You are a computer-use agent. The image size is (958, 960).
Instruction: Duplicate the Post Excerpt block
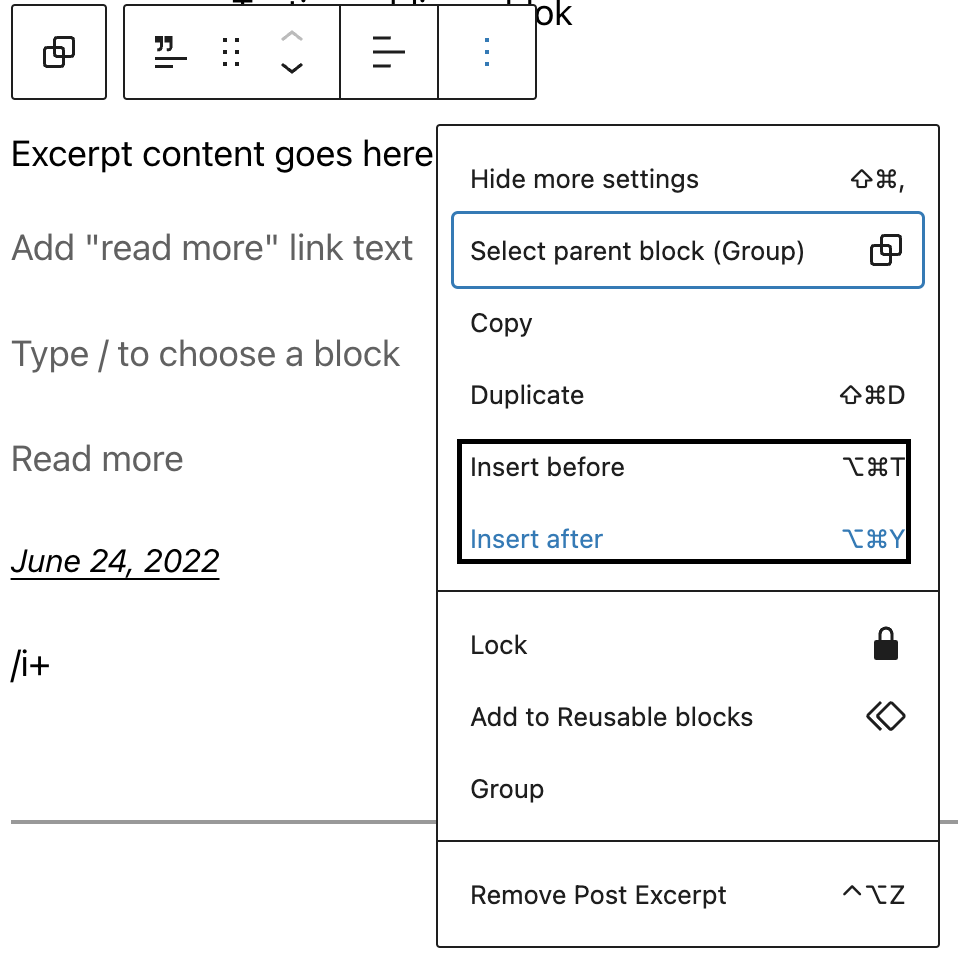527,395
